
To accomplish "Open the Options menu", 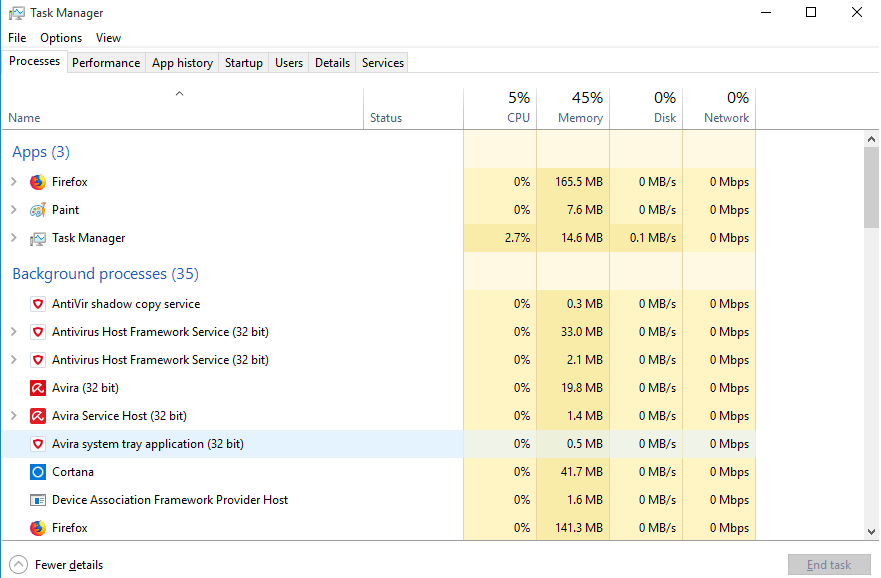I will coord(61,38).
